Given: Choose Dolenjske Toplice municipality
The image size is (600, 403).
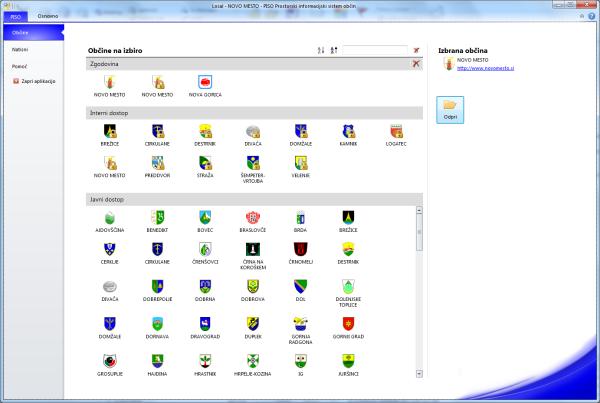Looking at the screenshot, I should tap(348, 288).
